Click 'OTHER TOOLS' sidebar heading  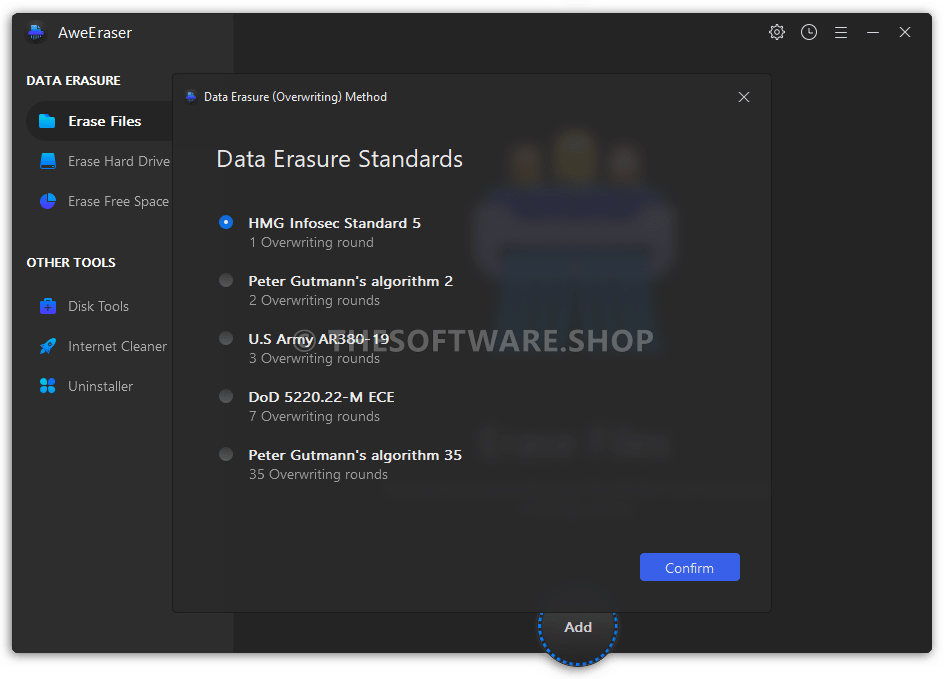pyautogui.click(x=71, y=262)
